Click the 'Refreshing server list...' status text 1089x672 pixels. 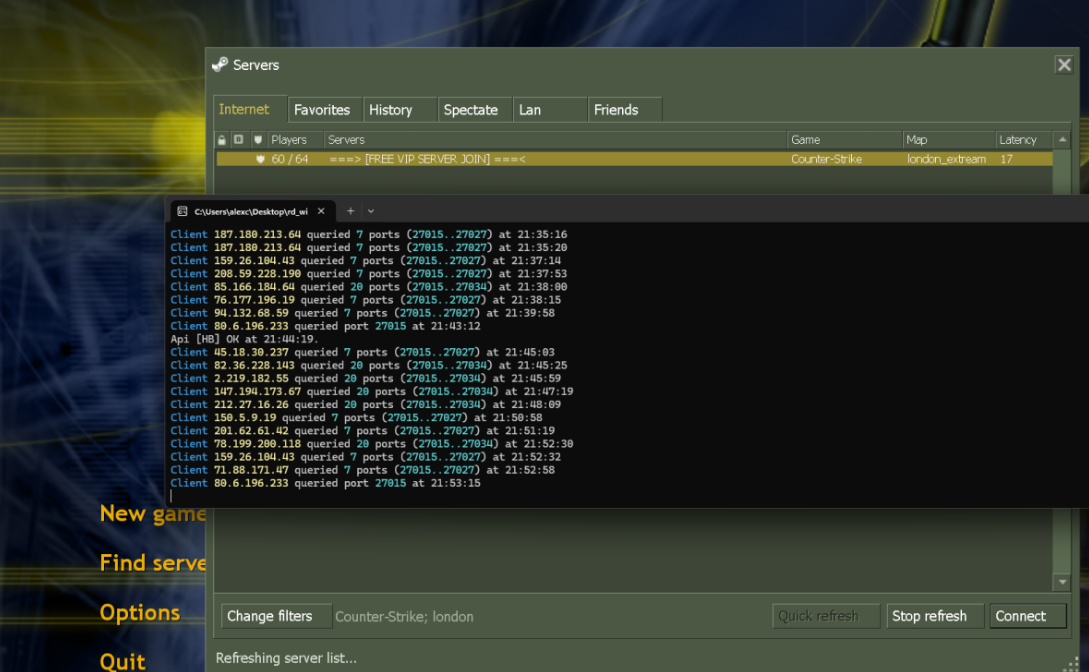point(286,658)
